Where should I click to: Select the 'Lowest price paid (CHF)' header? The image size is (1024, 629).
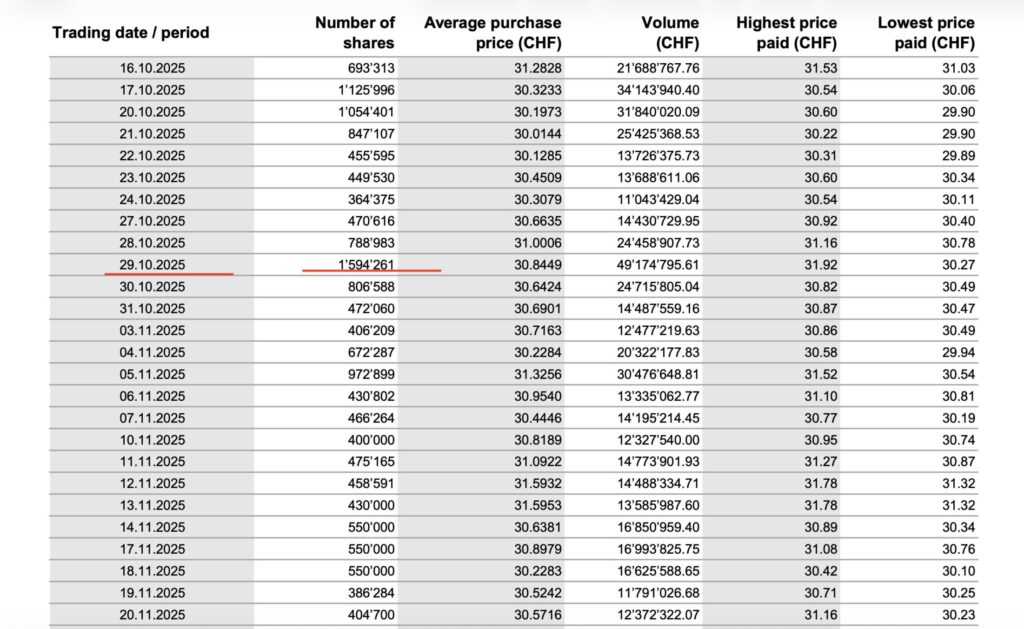click(x=926, y=32)
